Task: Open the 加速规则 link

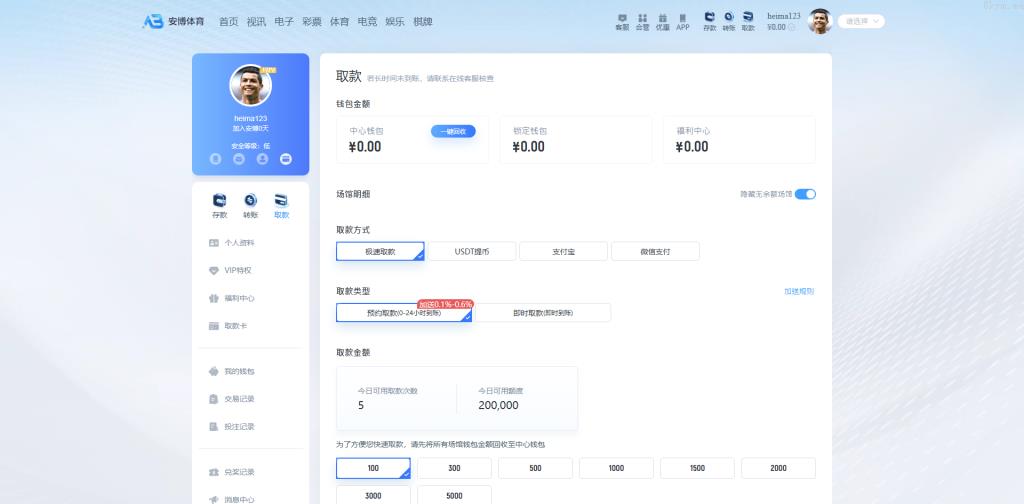Action: (798, 291)
